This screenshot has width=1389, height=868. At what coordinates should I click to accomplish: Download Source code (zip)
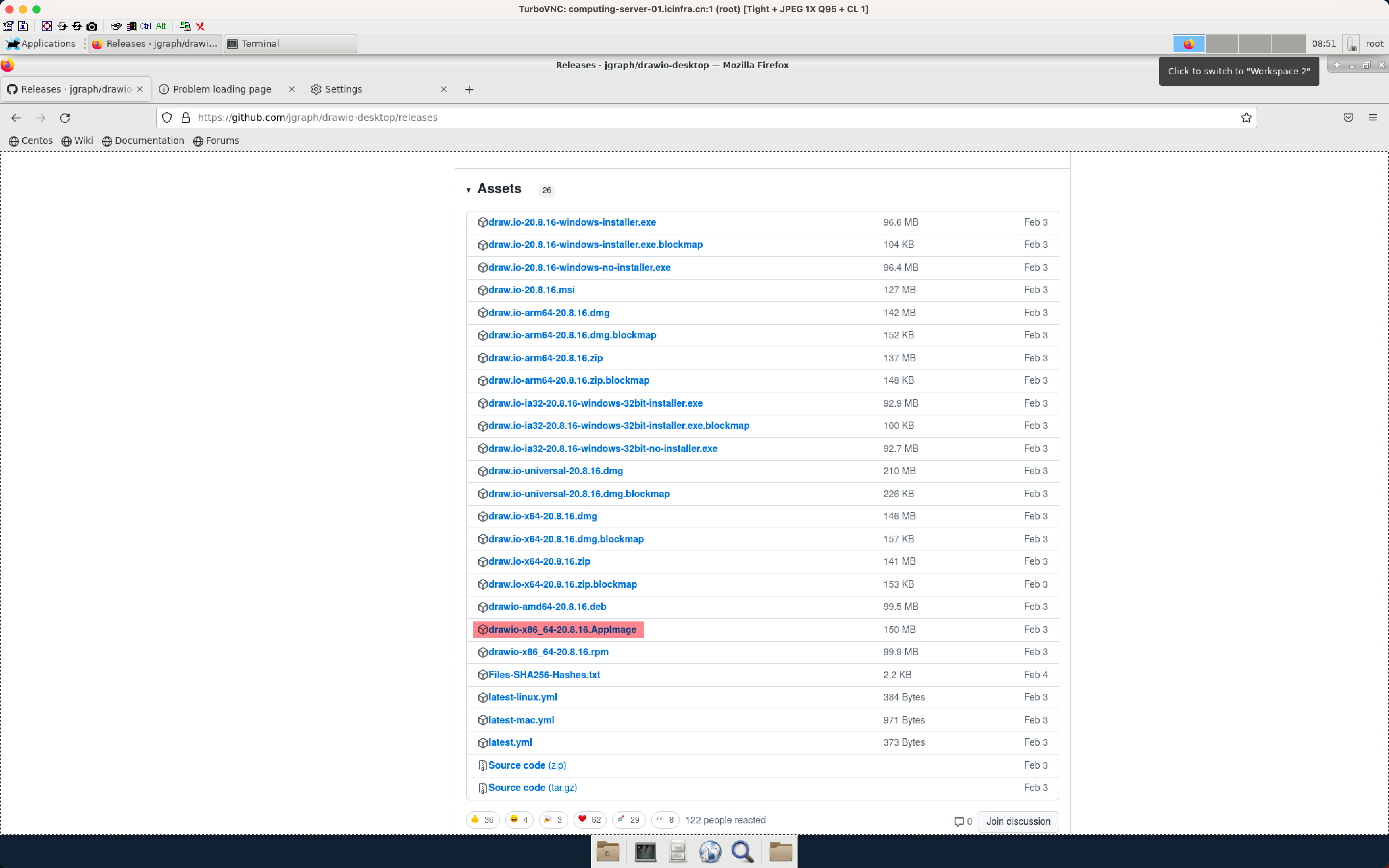point(527,765)
